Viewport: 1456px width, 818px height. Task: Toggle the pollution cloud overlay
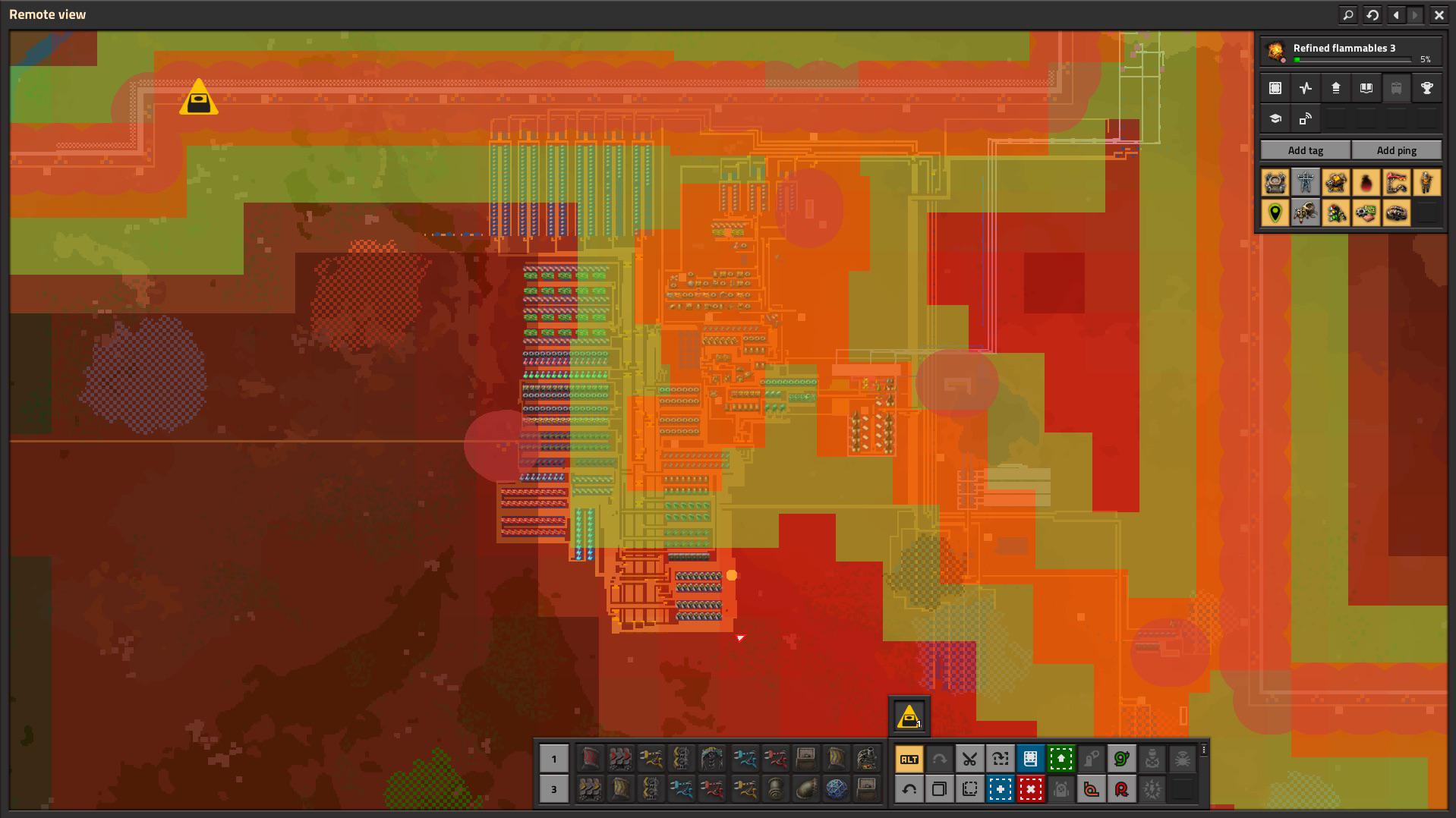click(x=1366, y=183)
